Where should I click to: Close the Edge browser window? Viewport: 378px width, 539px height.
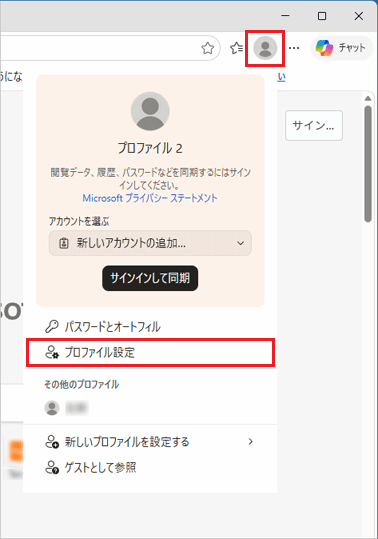pyautogui.click(x=358, y=16)
